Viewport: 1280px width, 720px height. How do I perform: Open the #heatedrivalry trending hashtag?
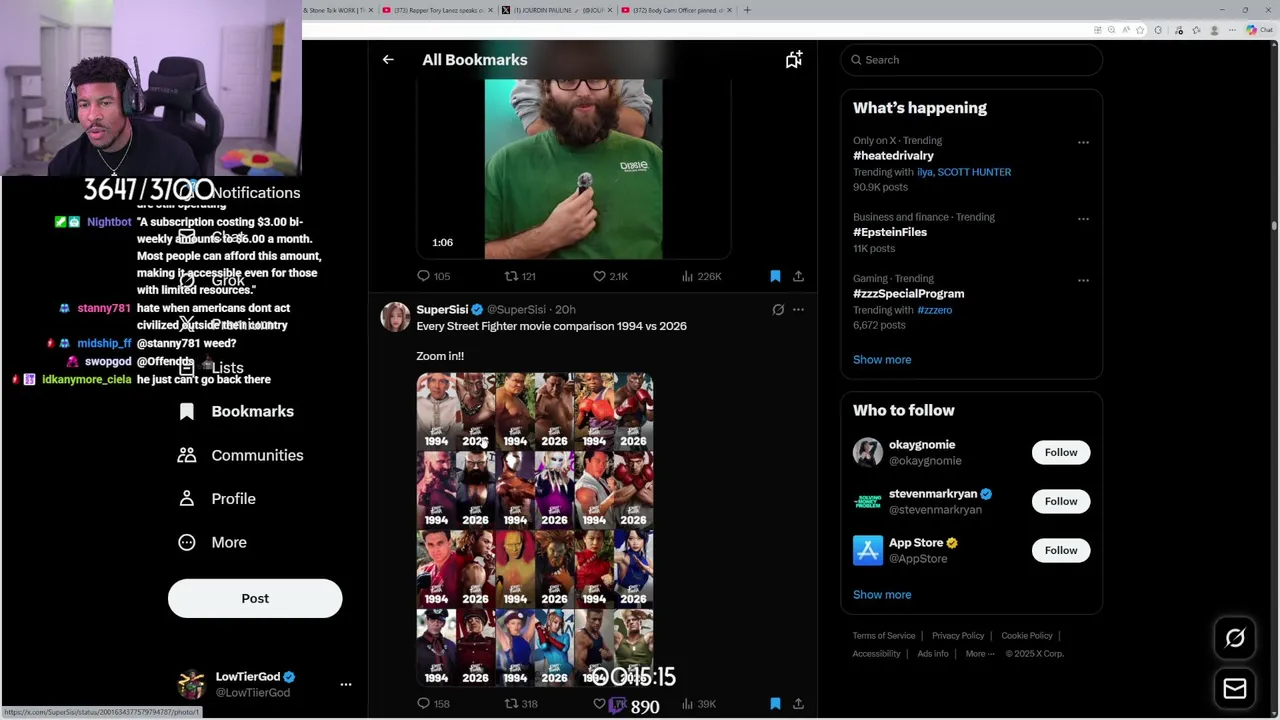point(893,156)
